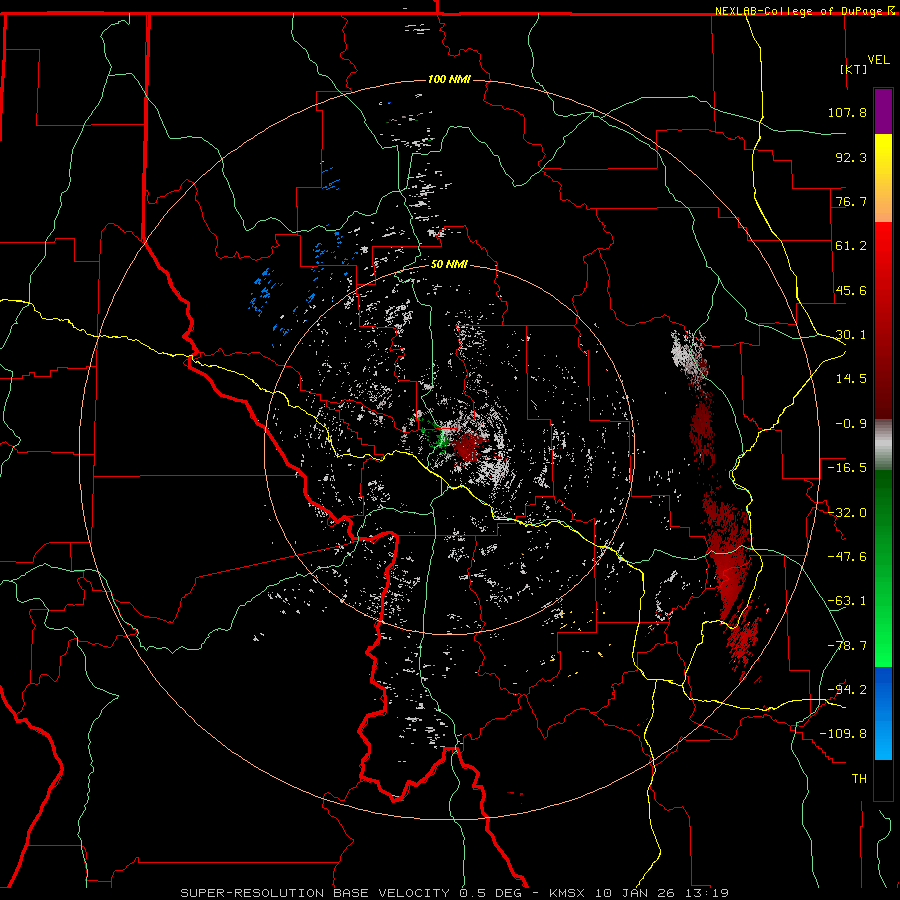
Task: Select the -94.2 velocity scale value
Action: pyautogui.click(x=847, y=690)
